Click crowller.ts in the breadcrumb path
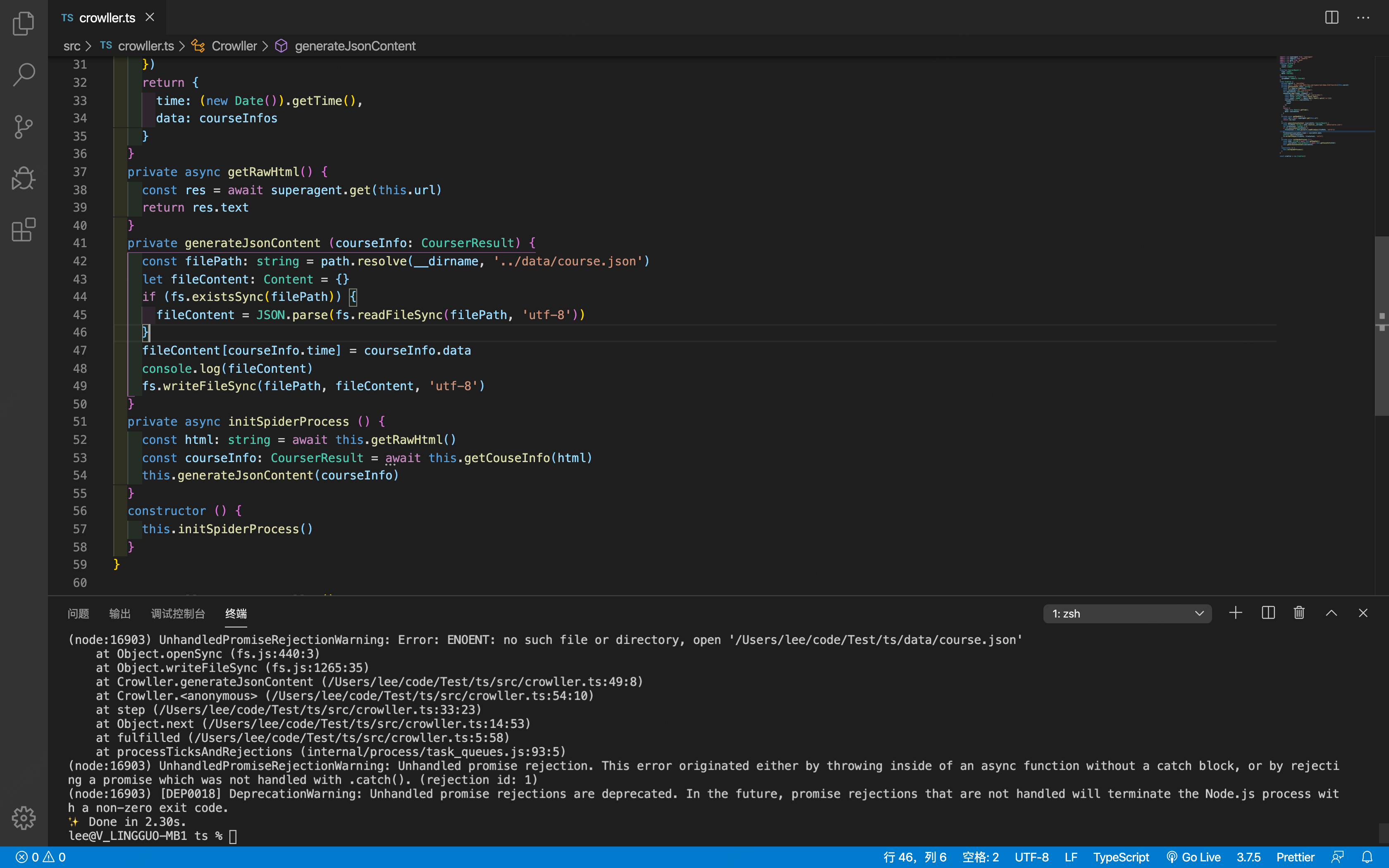The width and height of the screenshot is (1389, 868). [146, 46]
